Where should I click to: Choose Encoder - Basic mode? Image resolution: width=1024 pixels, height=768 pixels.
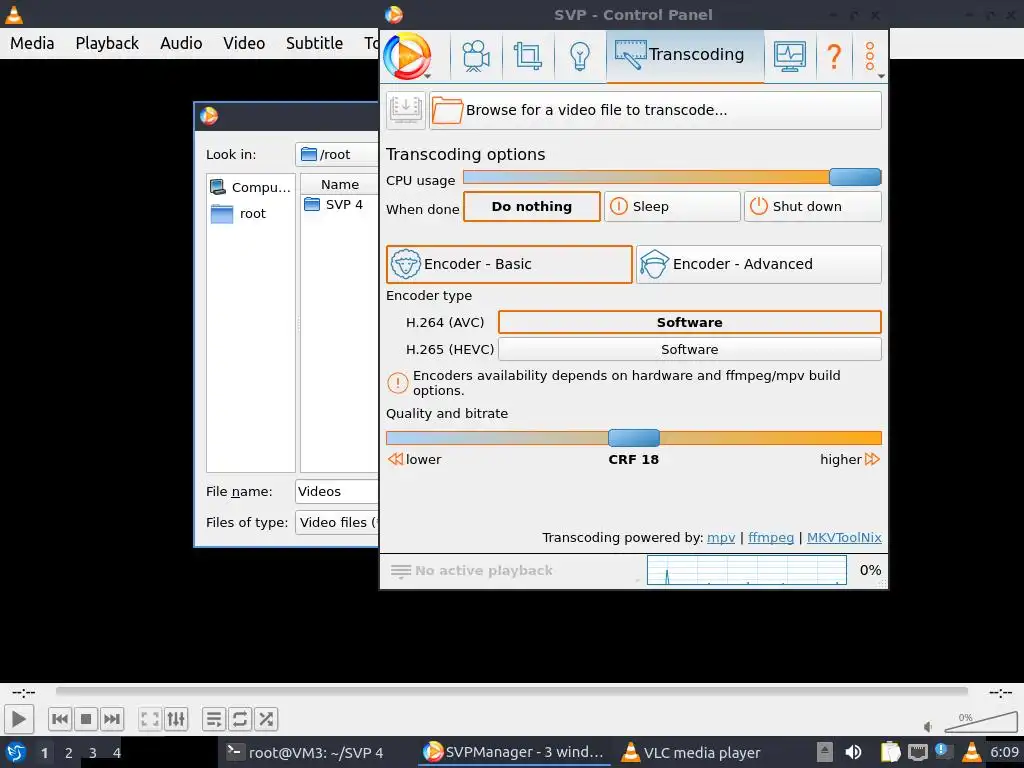[x=509, y=264]
